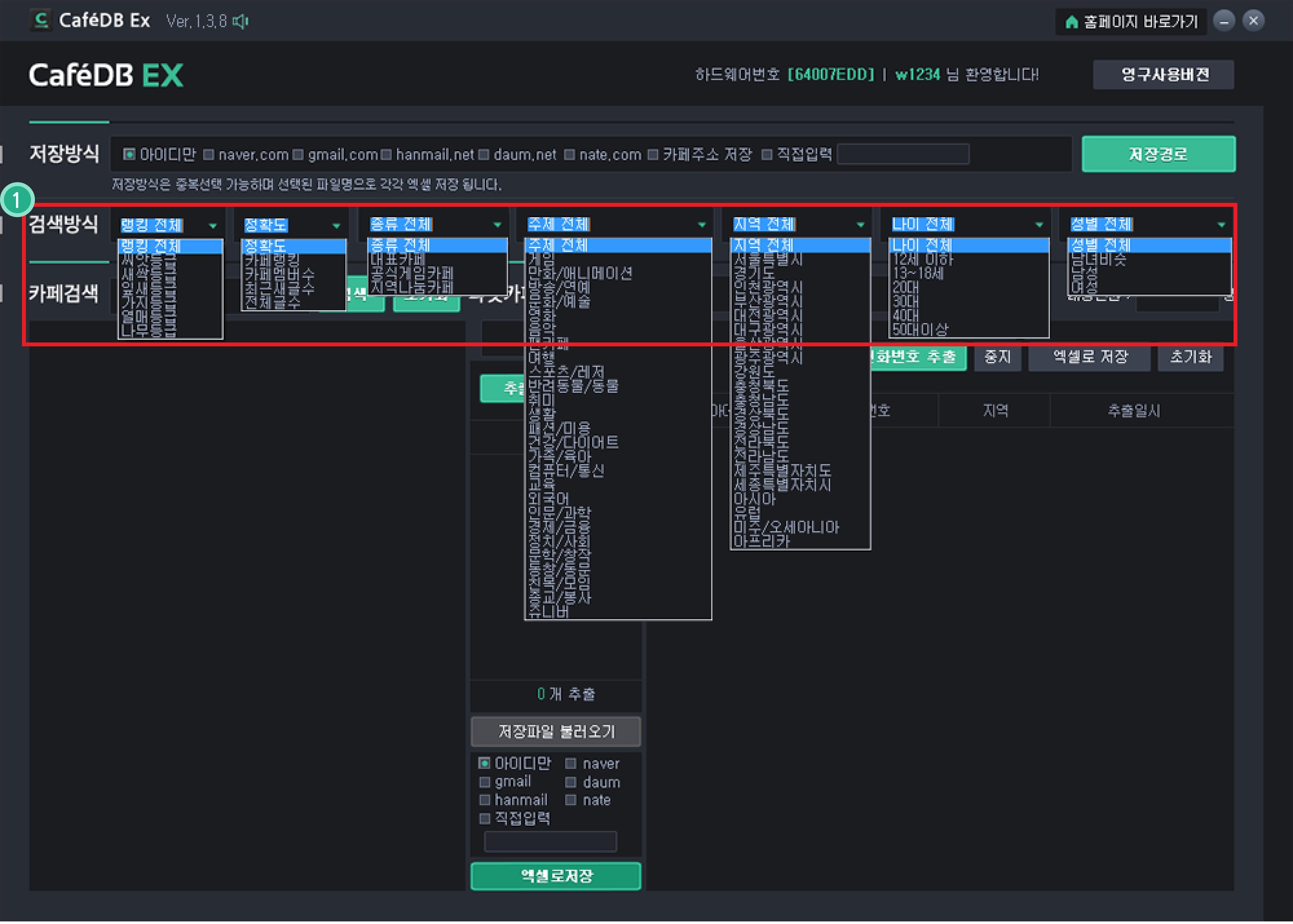Enable the gmail.com checkbox
This screenshot has height=924, width=1293.
[298, 154]
